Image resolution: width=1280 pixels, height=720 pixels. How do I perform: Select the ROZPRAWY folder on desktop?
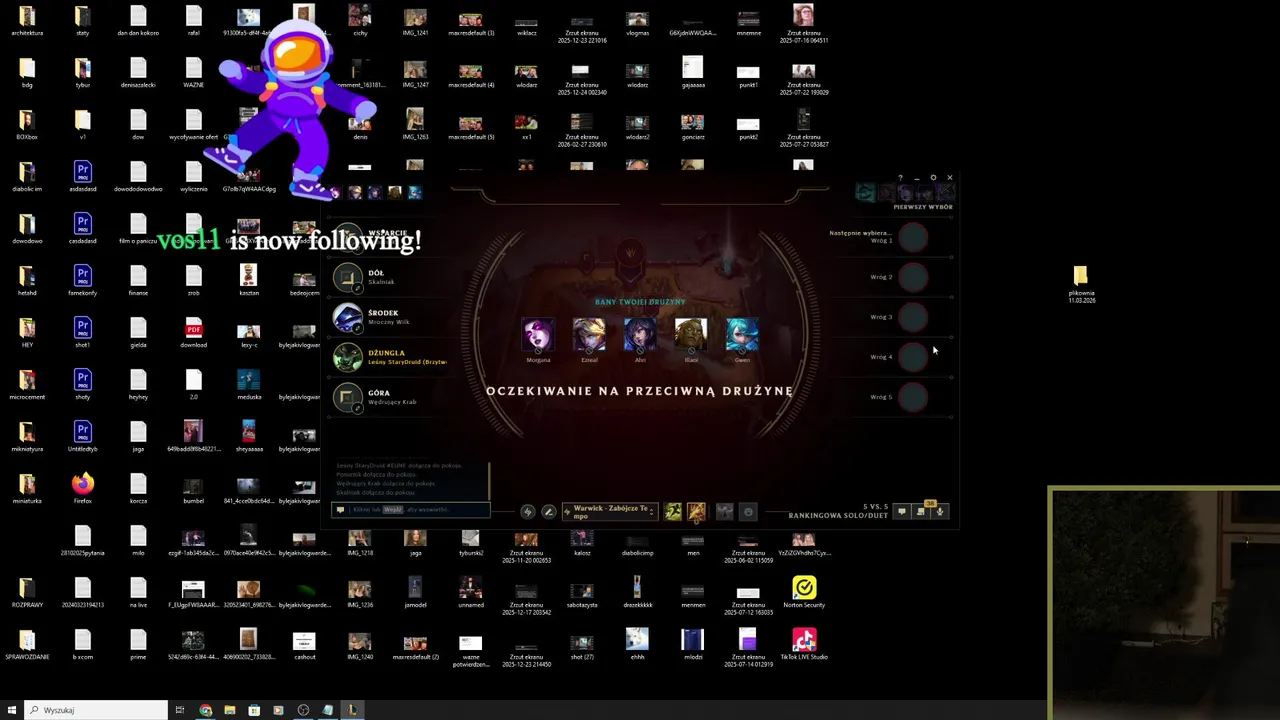(27, 592)
